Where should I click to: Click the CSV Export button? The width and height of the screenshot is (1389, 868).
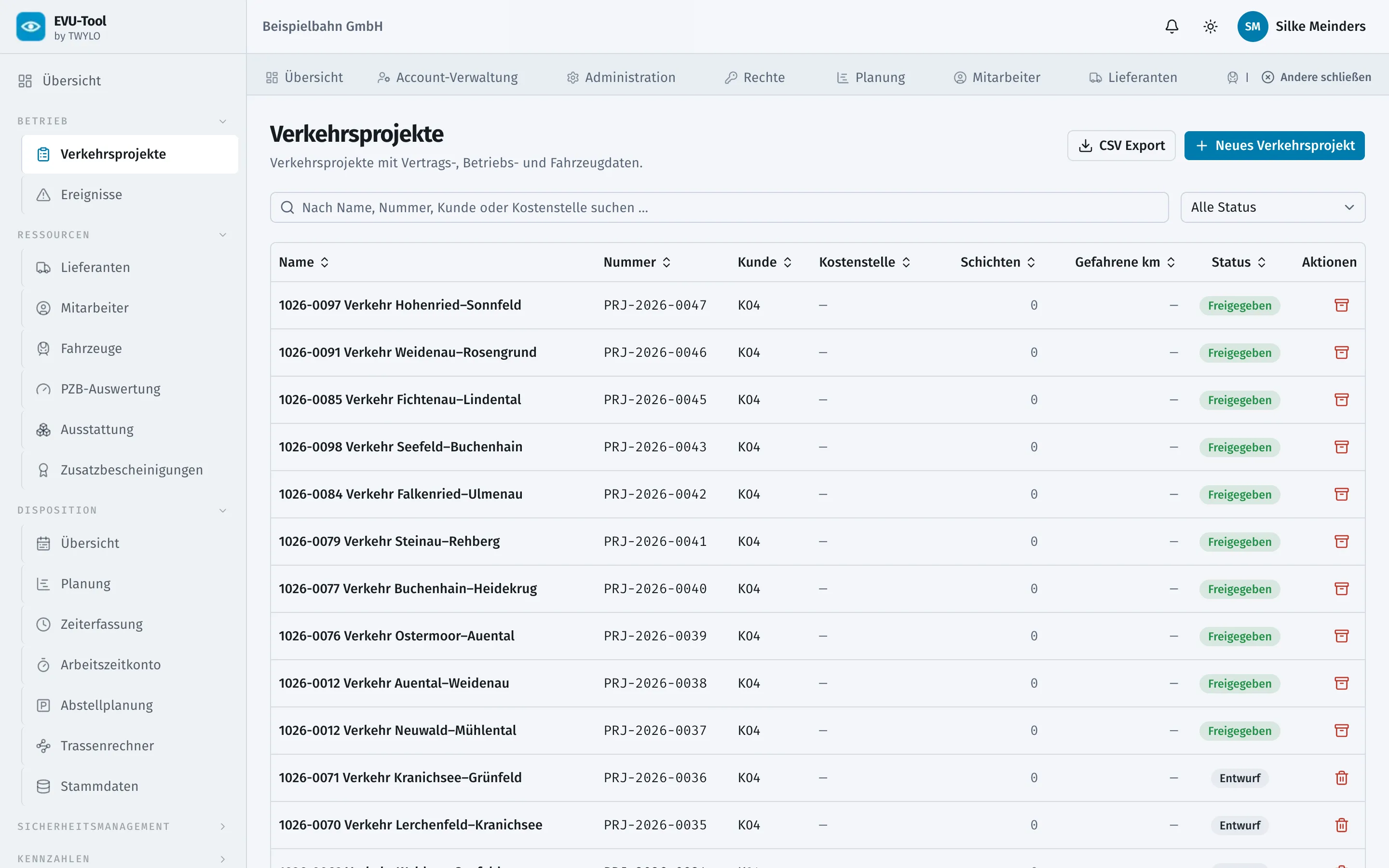(x=1121, y=146)
